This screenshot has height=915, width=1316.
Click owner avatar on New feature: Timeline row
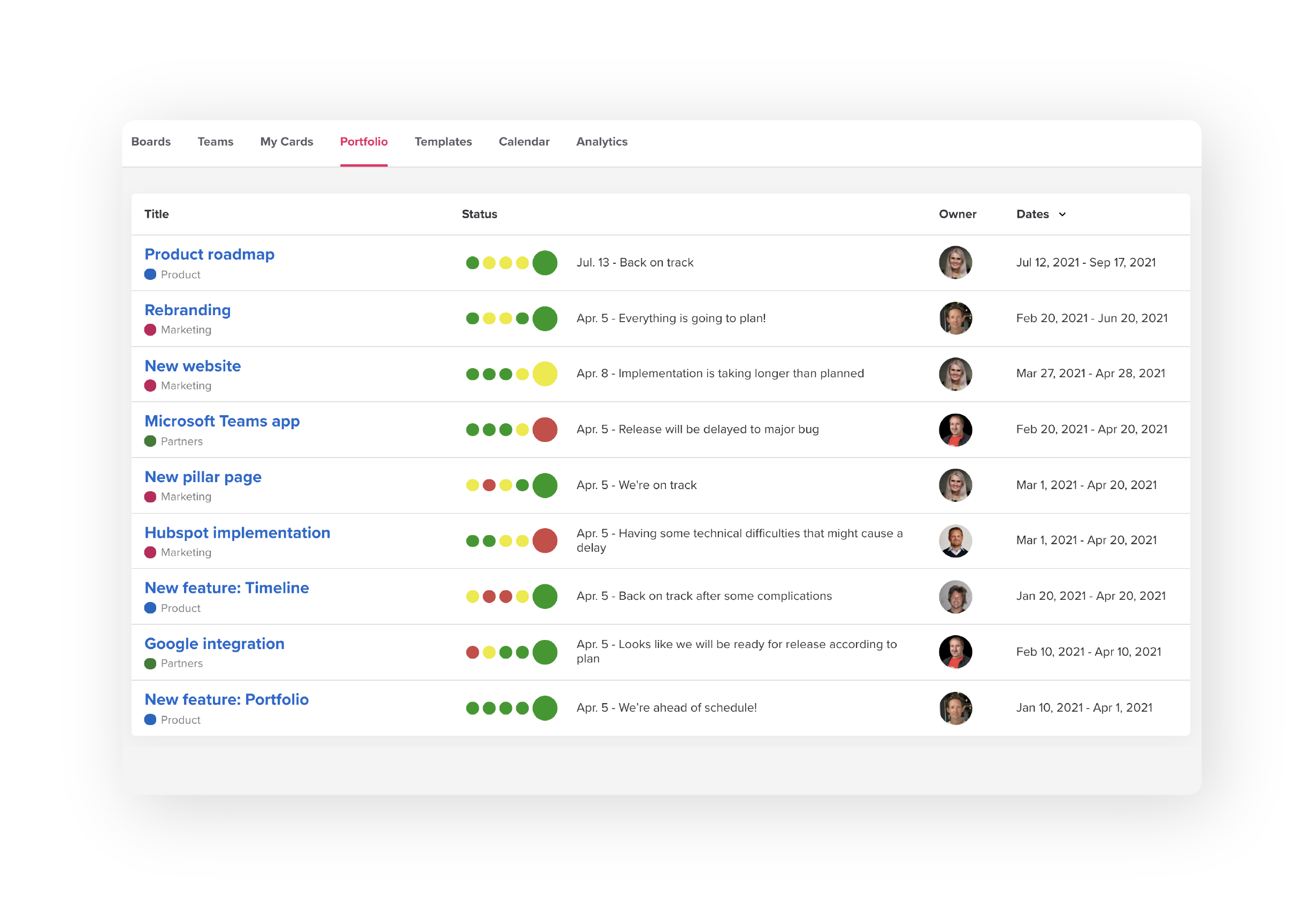click(955, 596)
